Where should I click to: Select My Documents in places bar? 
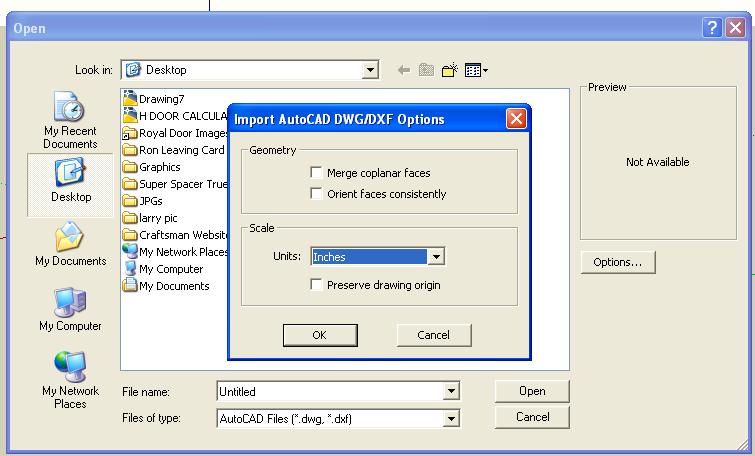pos(70,244)
